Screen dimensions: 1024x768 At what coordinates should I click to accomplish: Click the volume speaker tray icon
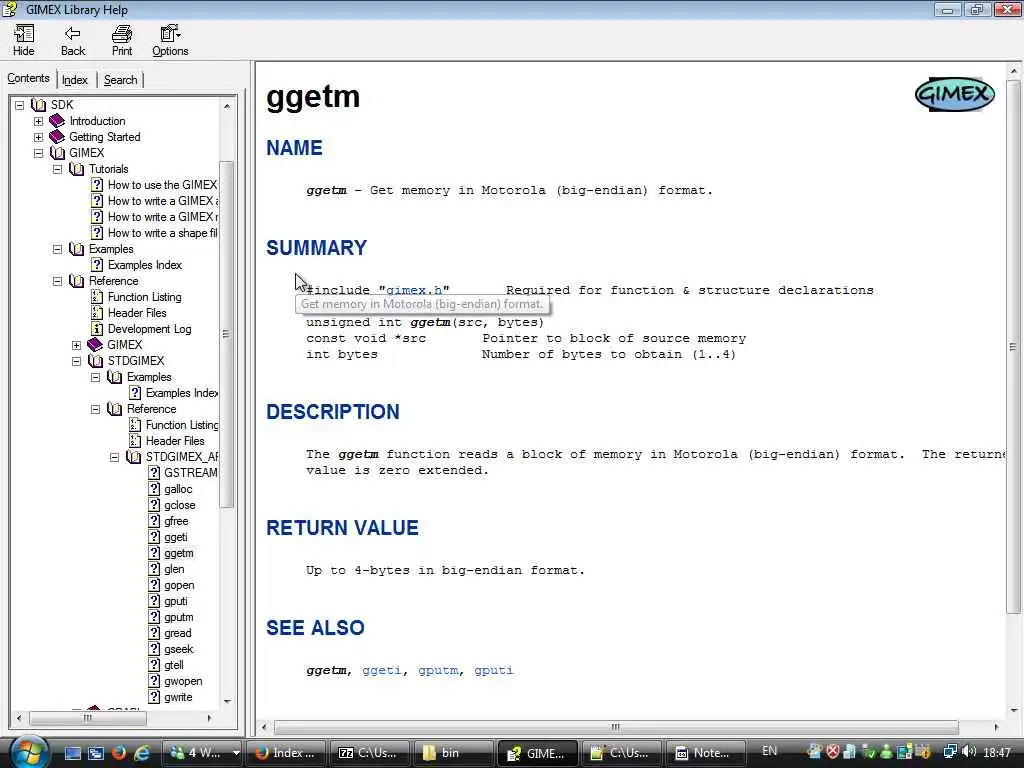(969, 752)
